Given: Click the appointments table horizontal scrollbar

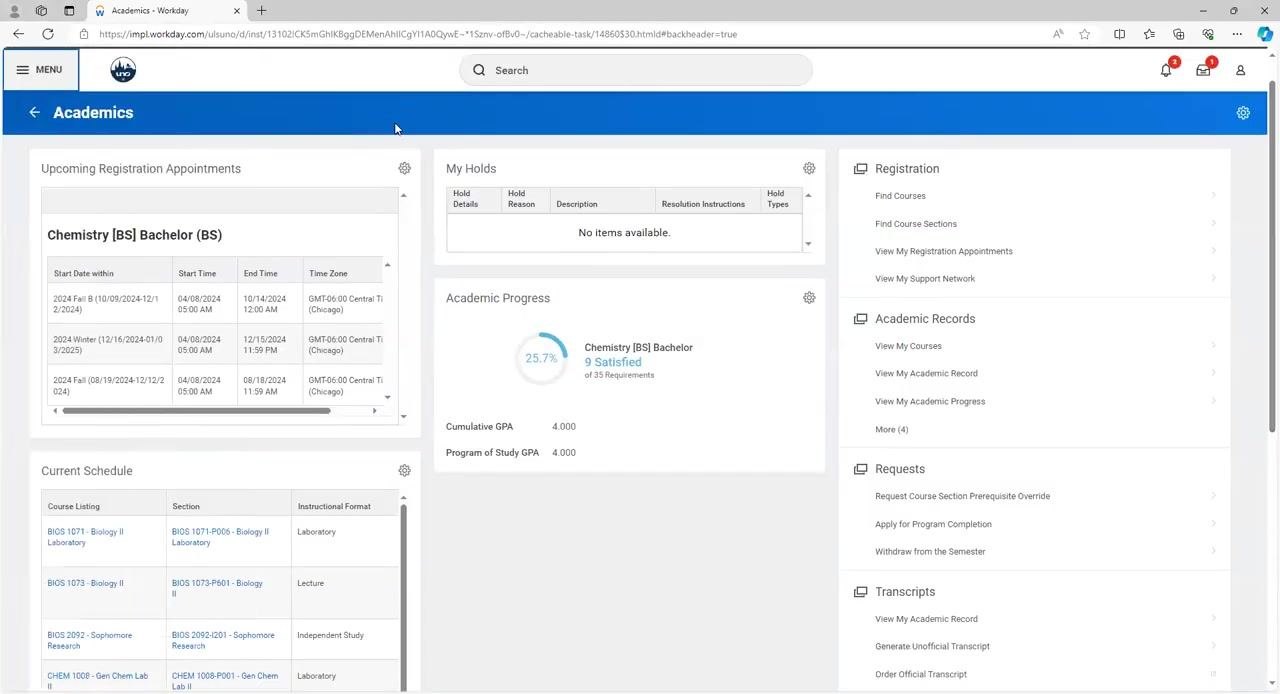Looking at the screenshot, I should 196,411.
